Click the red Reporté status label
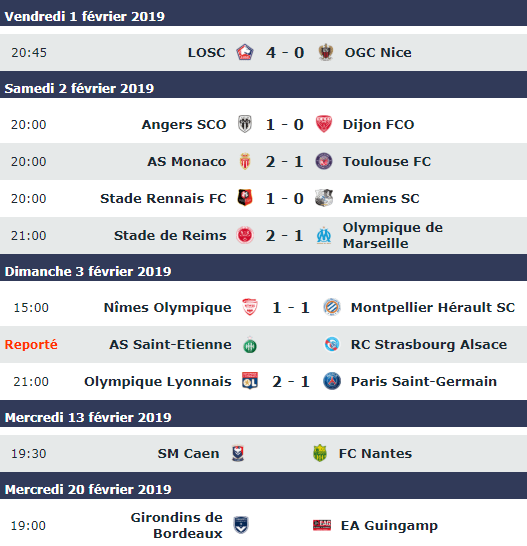The image size is (527, 546). tap(31, 344)
